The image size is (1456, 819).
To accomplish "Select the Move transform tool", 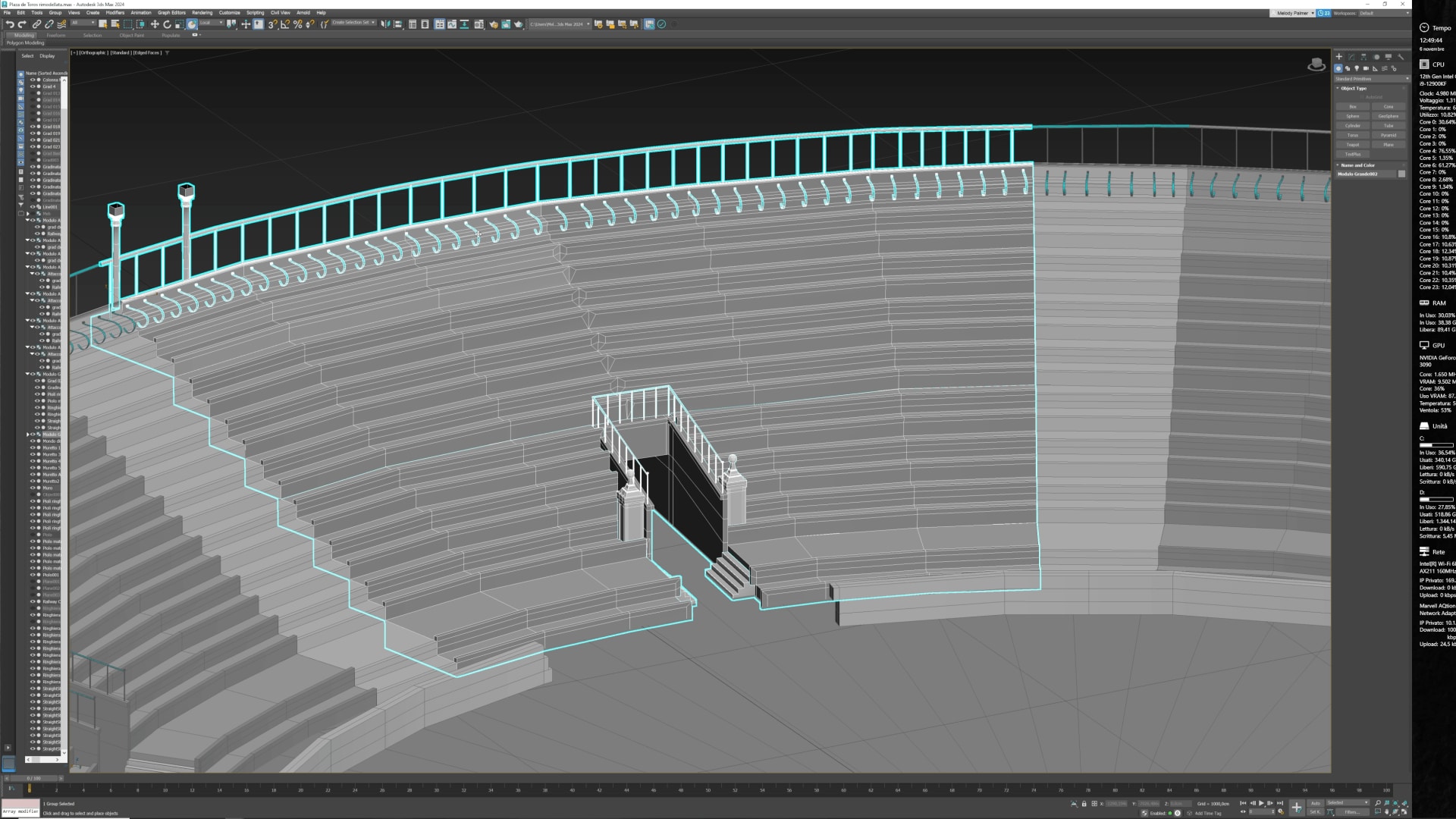I will coord(155,24).
